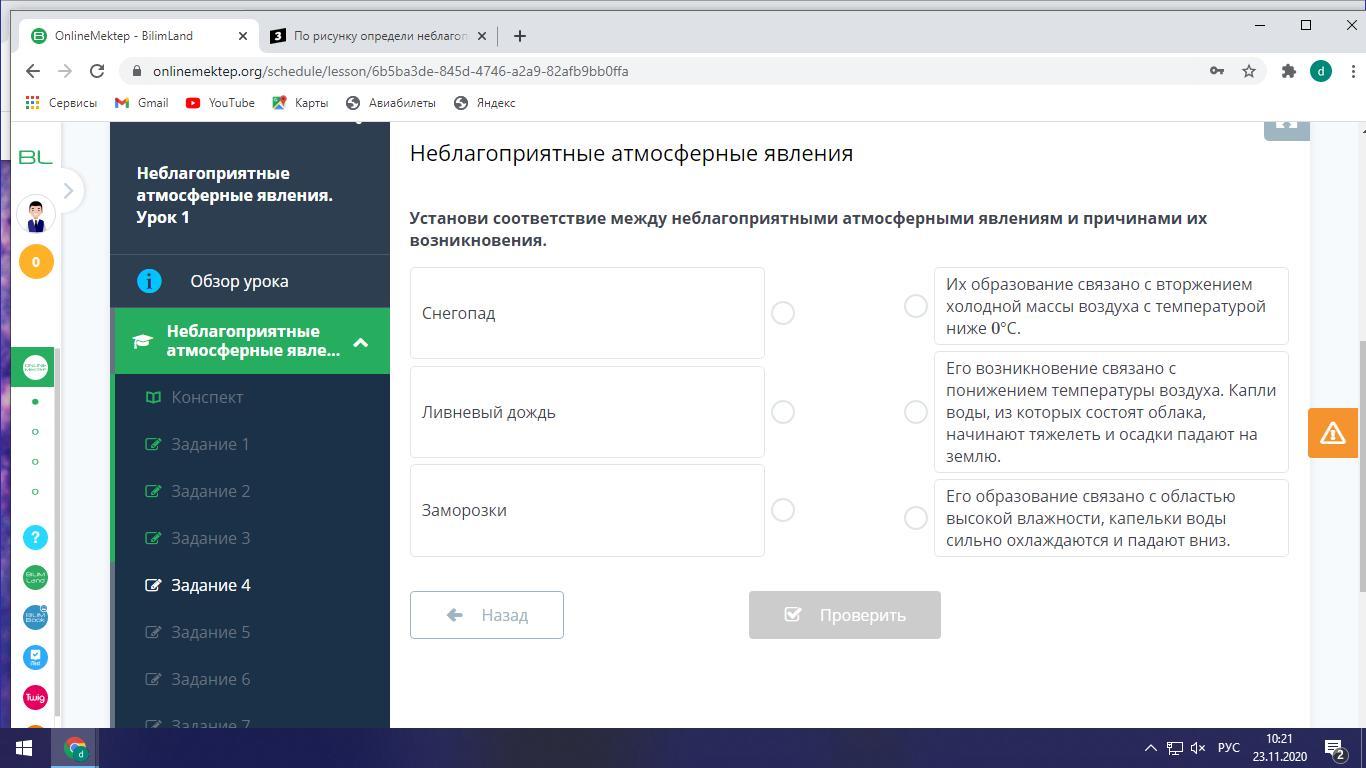The width and height of the screenshot is (1366, 768).
Task: Bookmark page with the star icon
Action: pos(1248,71)
